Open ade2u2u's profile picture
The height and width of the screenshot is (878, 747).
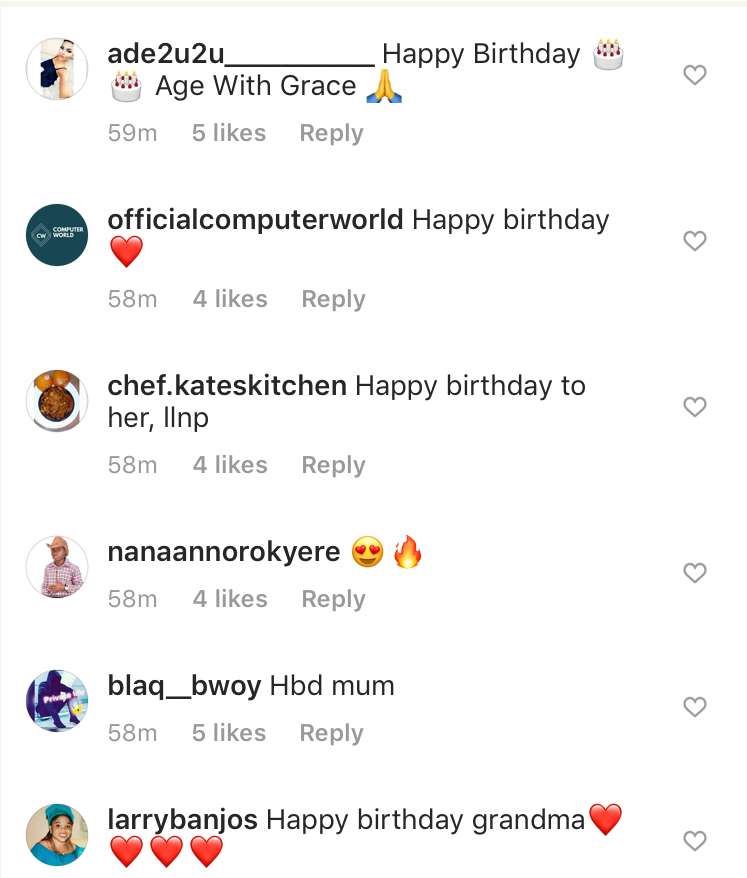pos(57,69)
